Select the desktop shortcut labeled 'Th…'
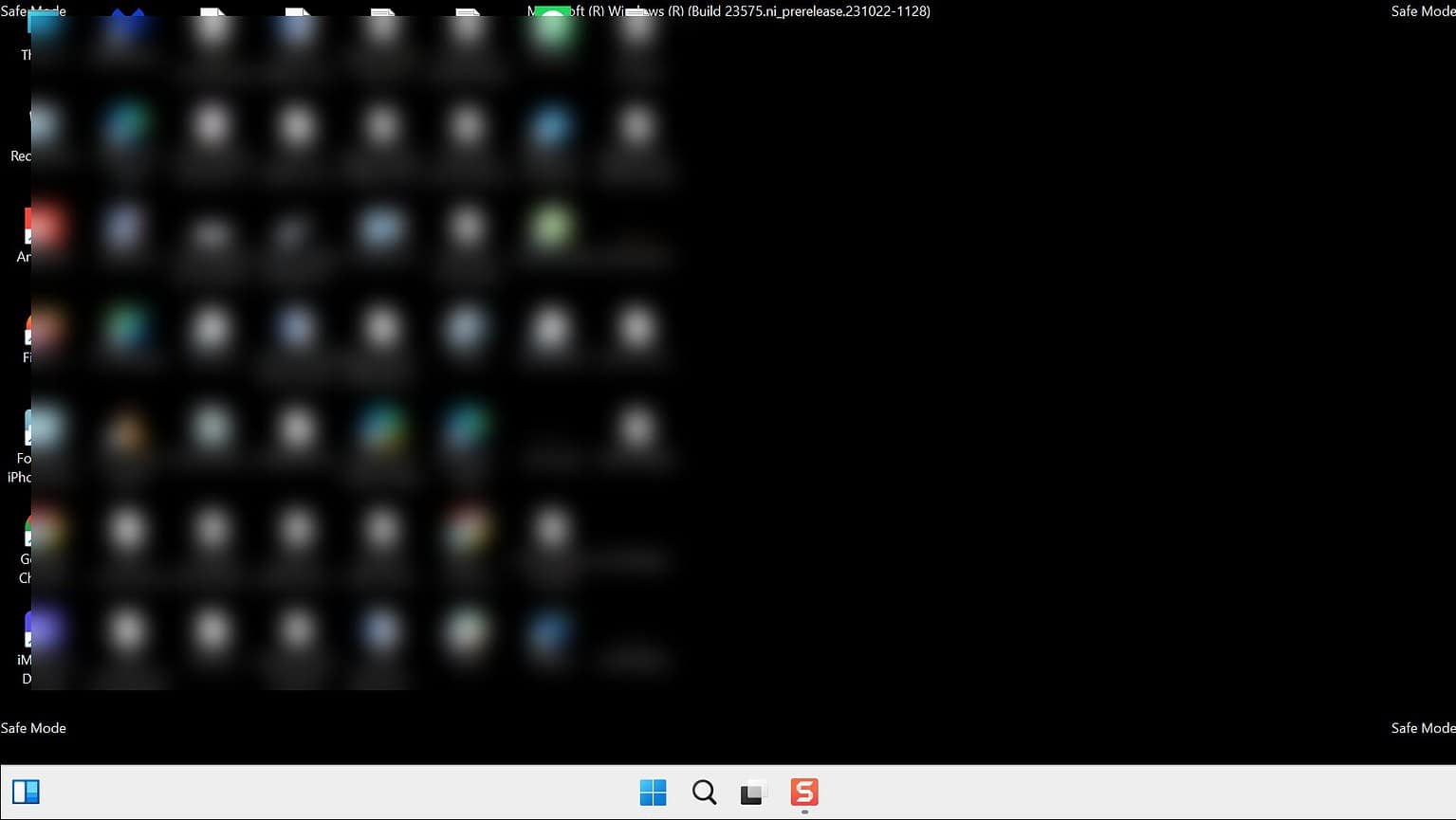This screenshot has width=1456, height=820. (x=46, y=24)
